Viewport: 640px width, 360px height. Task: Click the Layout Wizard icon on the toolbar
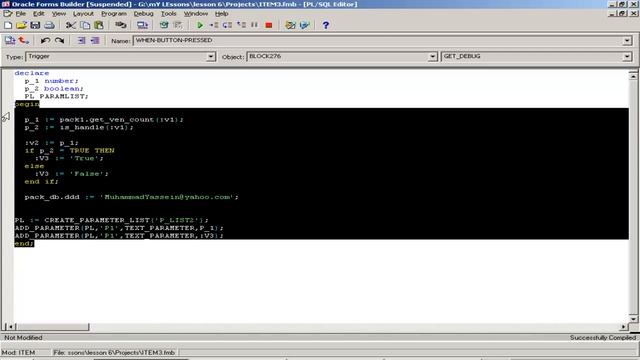coord(290,25)
